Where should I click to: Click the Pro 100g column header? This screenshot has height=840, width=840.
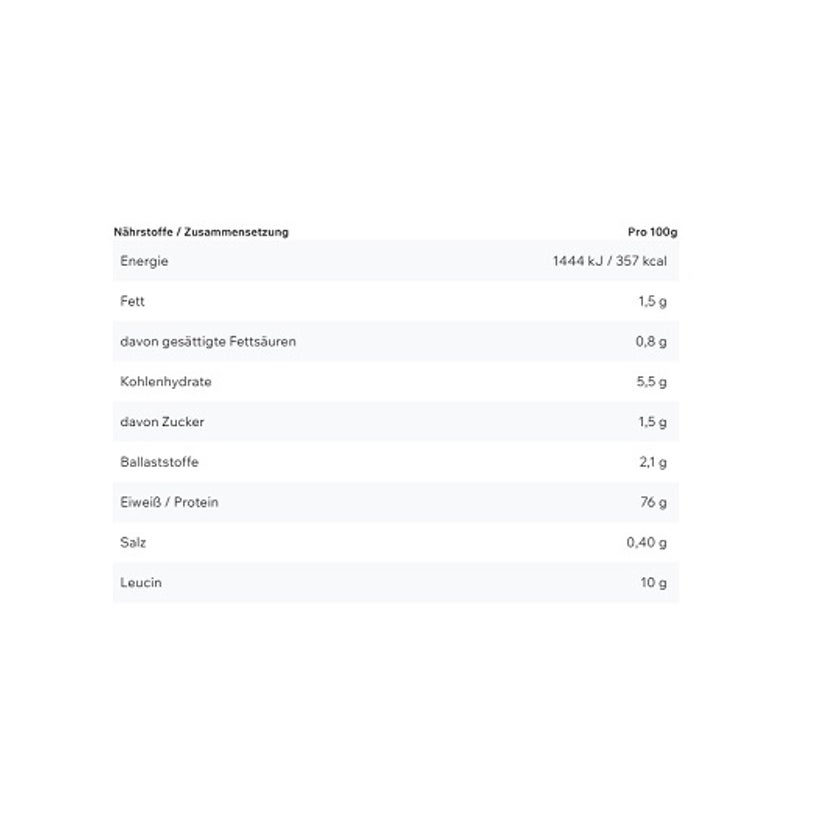click(652, 232)
